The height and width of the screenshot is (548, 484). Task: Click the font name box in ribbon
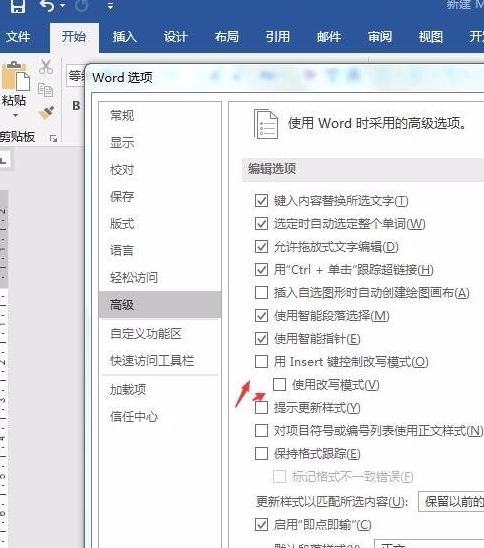coord(76,75)
